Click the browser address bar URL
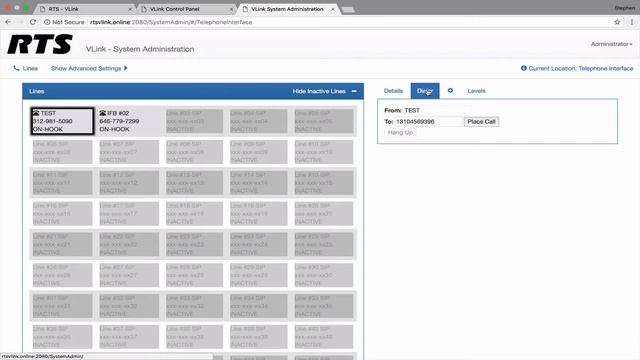Screen dimensions: 640x360 (171, 22)
